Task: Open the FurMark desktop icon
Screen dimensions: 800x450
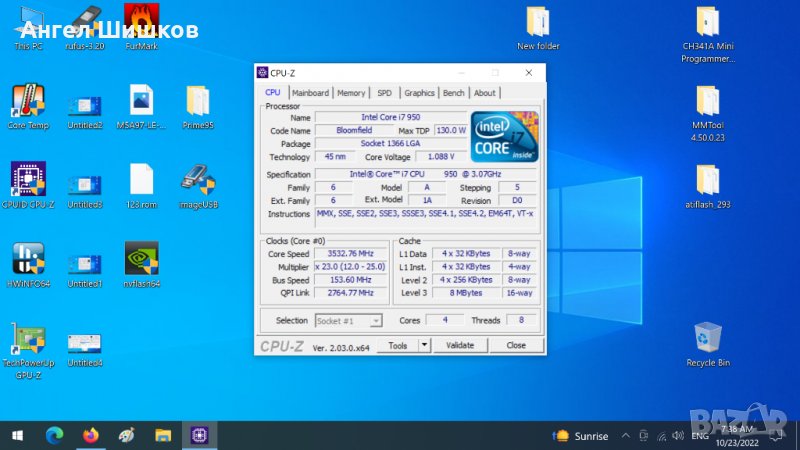Action: click(140, 20)
